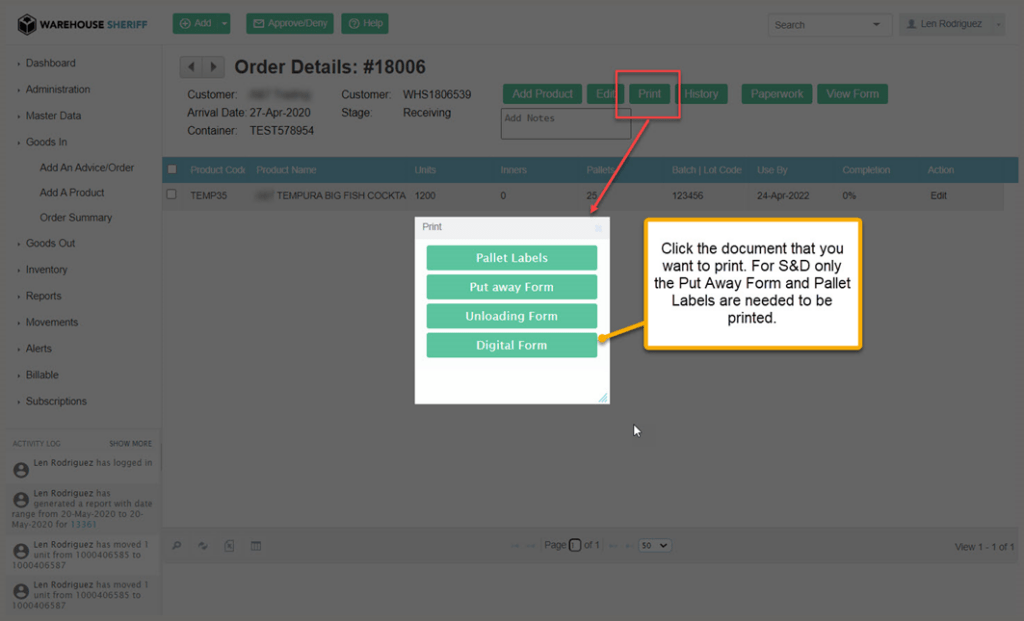The image size is (1024, 621).
Task: Open the Len Rodriguez user menu
Action: (x=952, y=24)
